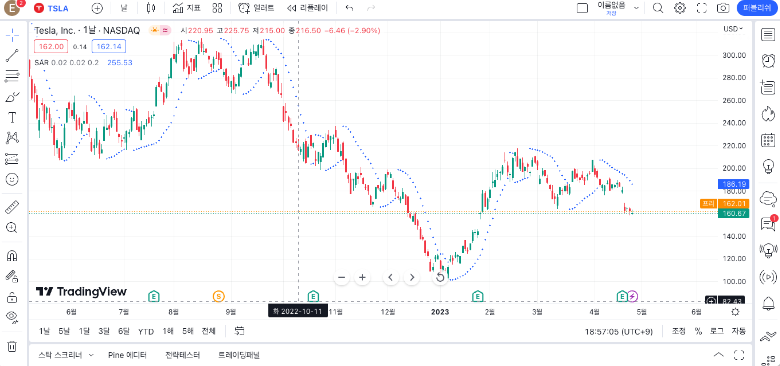Viewport: 780px width, 366px height.
Task: Select the YTD date range
Action: [146, 331]
